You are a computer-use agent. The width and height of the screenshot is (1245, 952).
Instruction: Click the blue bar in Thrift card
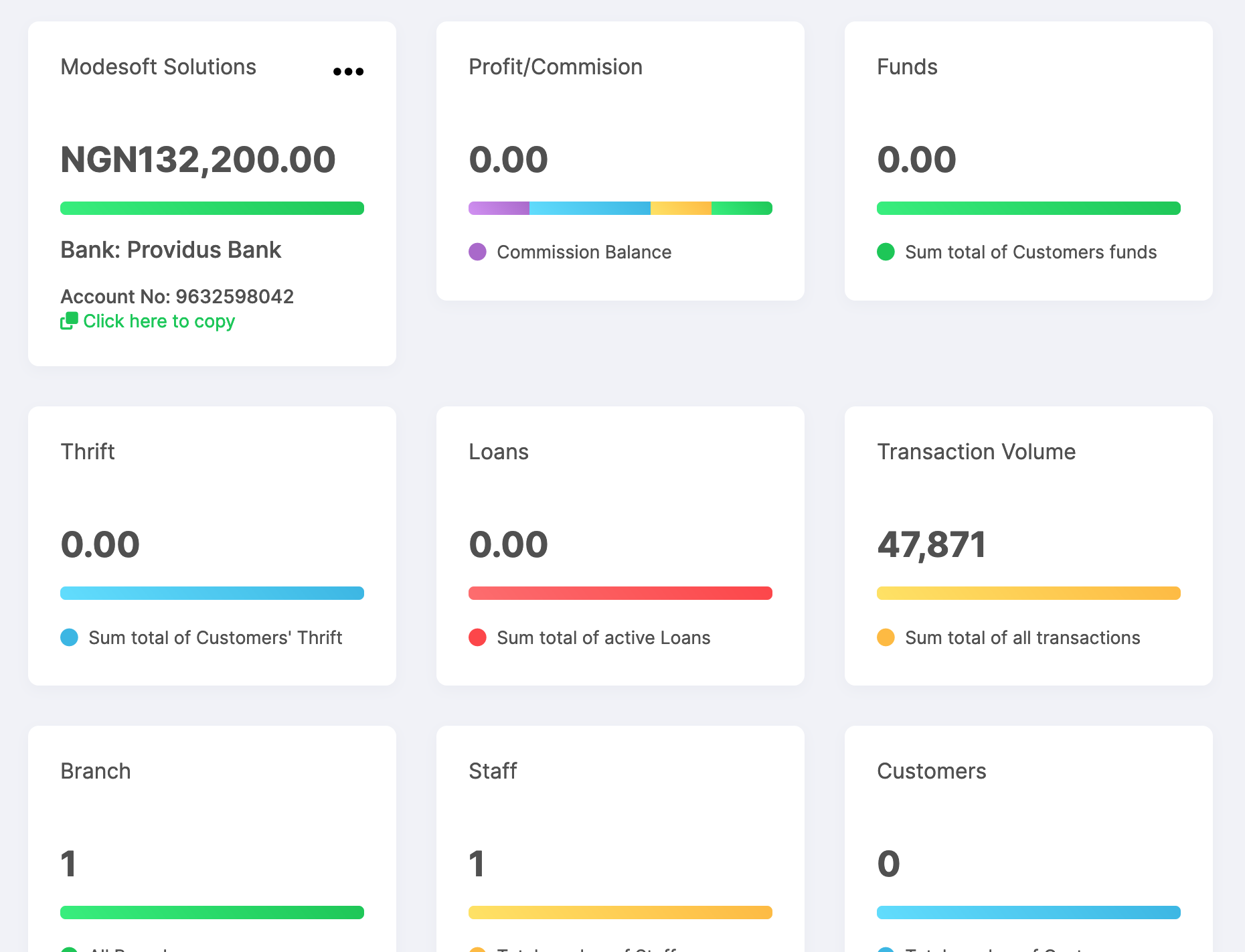(x=212, y=593)
